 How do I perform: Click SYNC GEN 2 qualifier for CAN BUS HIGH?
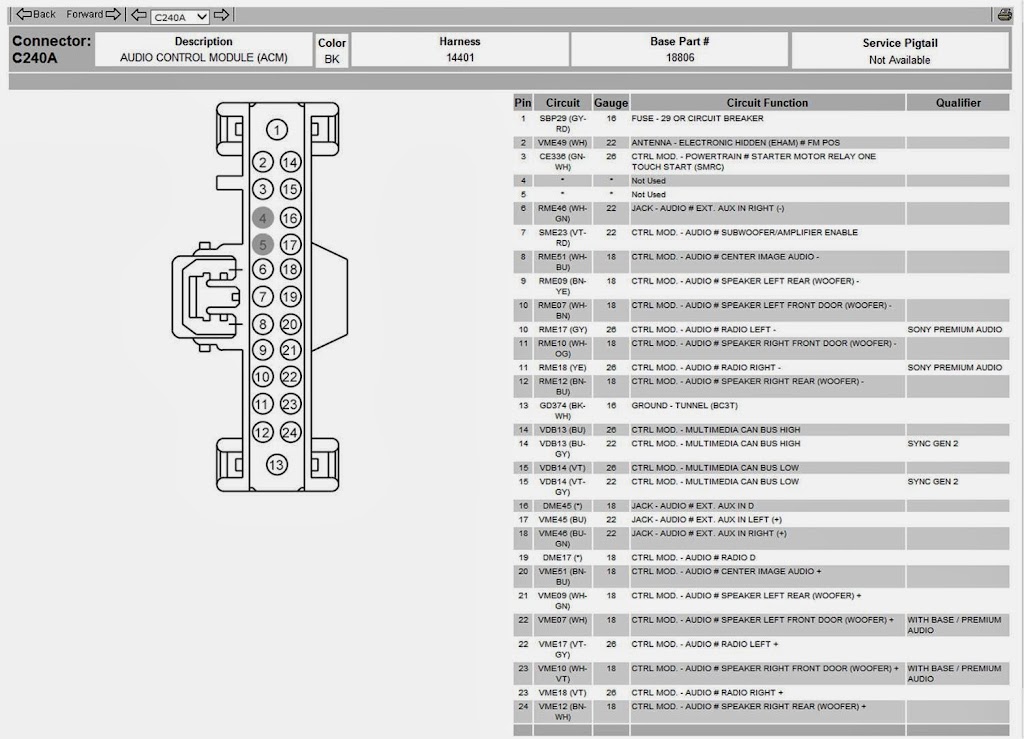tap(933, 443)
